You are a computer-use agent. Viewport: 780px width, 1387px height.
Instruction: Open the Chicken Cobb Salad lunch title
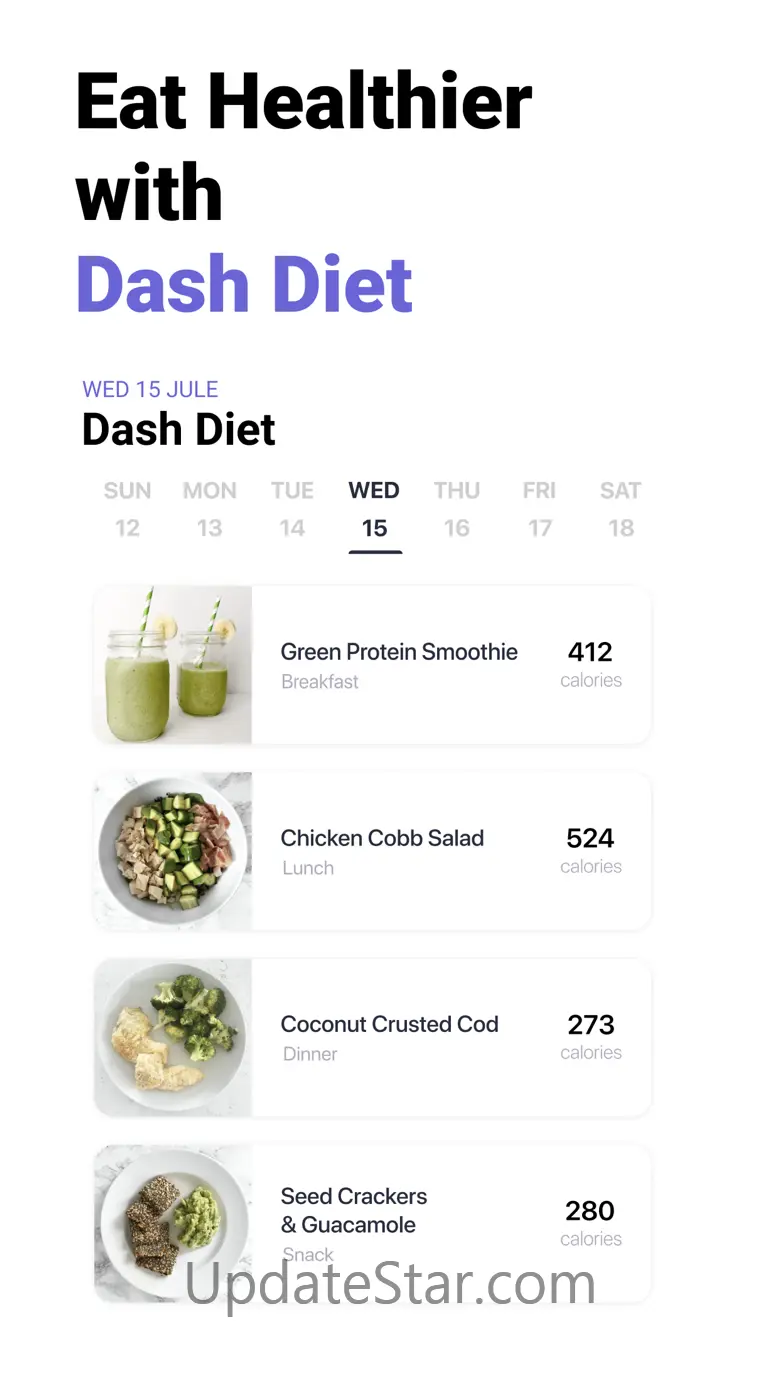(x=382, y=838)
